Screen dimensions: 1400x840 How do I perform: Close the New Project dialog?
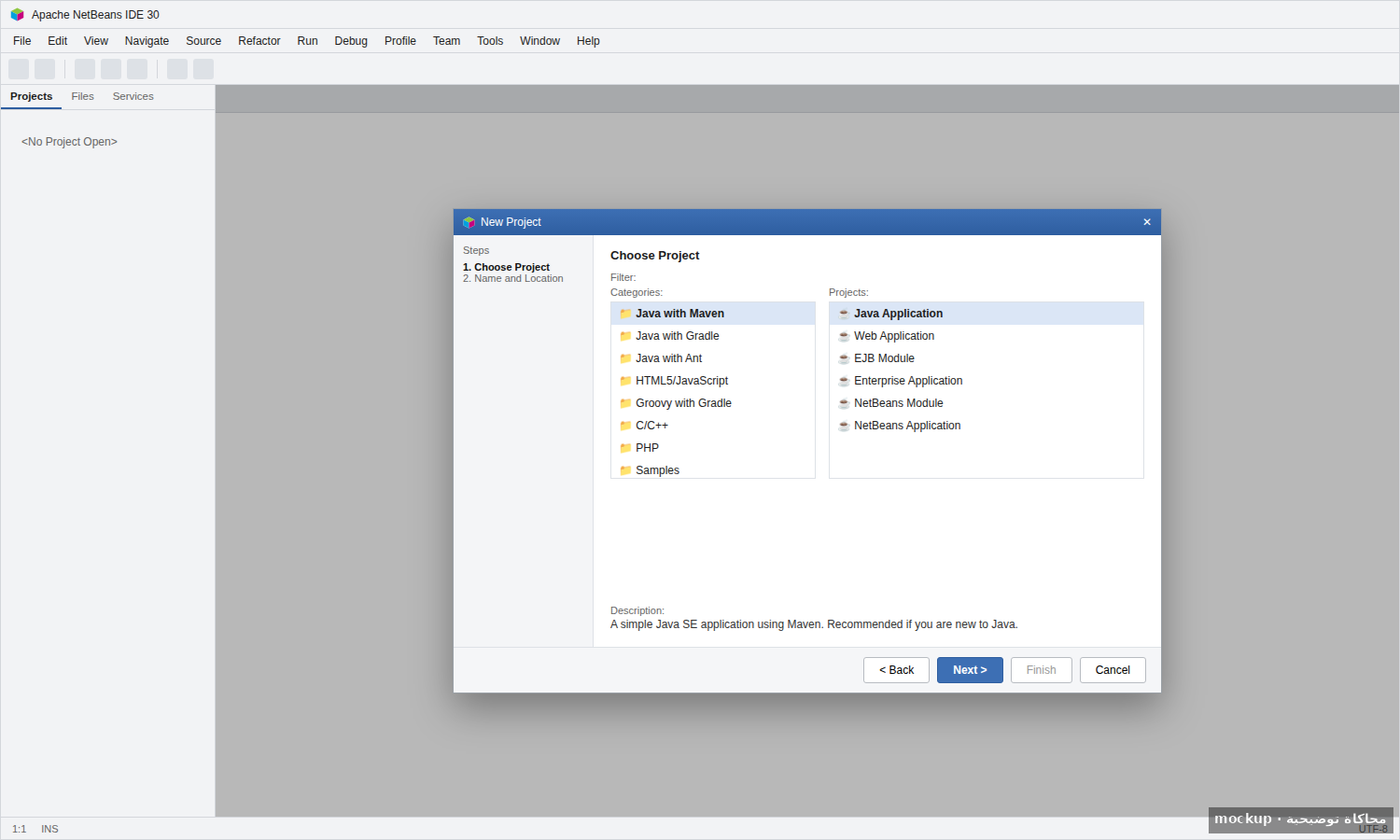(1147, 222)
